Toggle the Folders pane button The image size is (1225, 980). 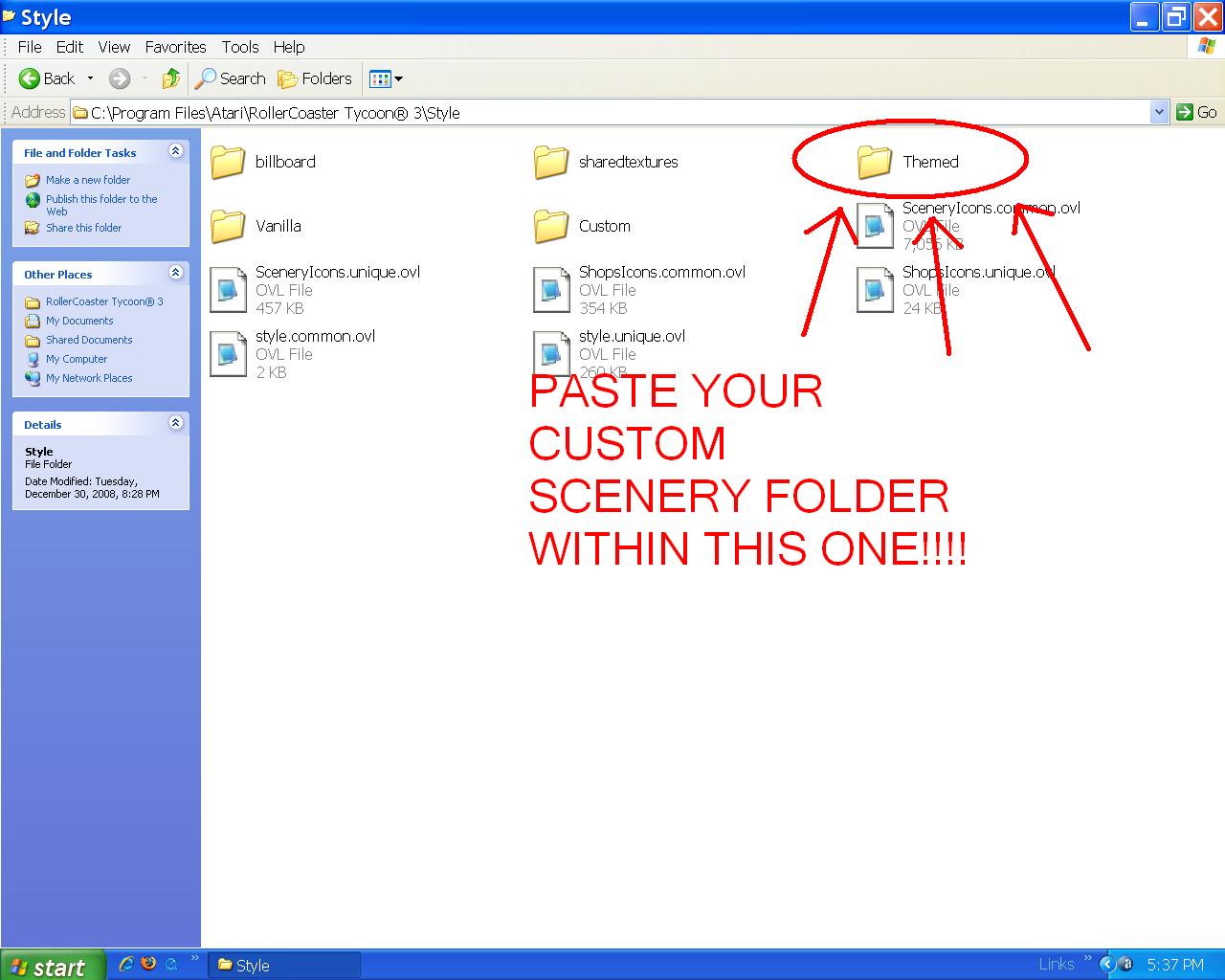(315, 78)
